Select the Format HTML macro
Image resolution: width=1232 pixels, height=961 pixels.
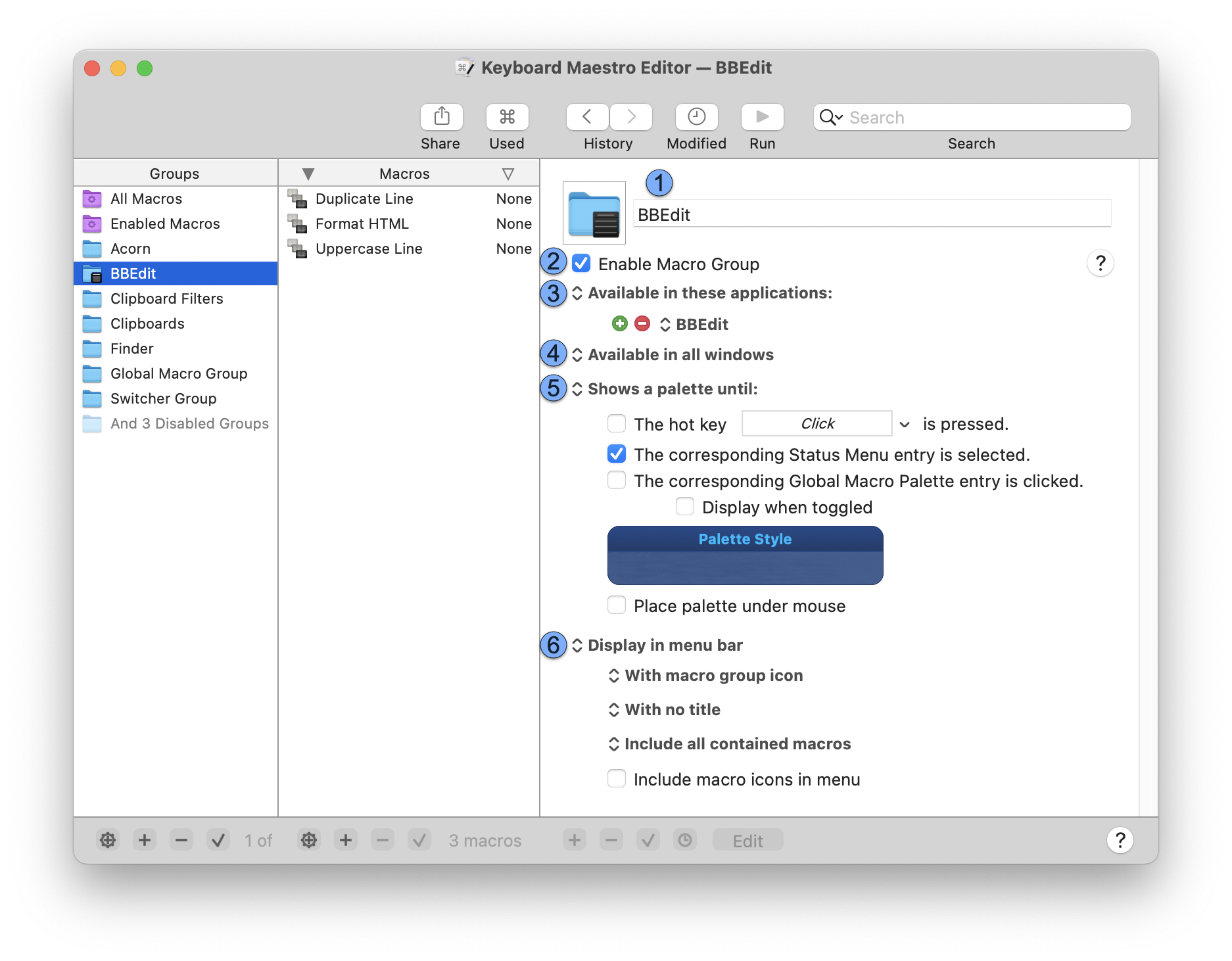(x=362, y=223)
